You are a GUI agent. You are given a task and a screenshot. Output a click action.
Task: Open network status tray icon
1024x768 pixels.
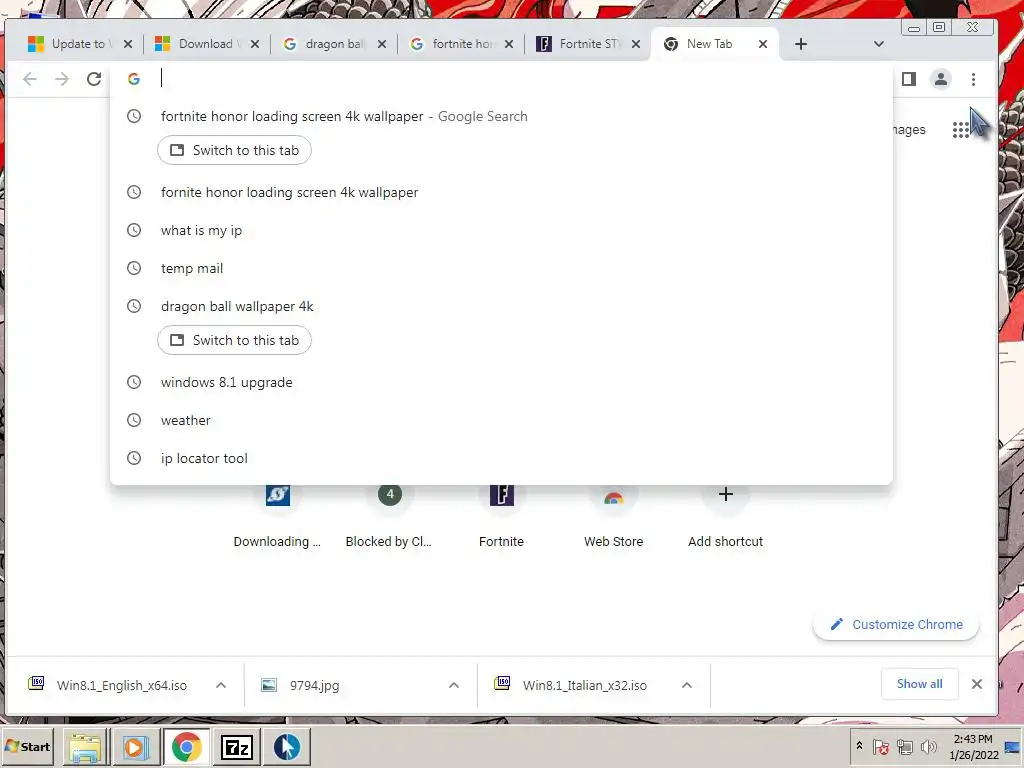pyautogui.click(x=904, y=746)
